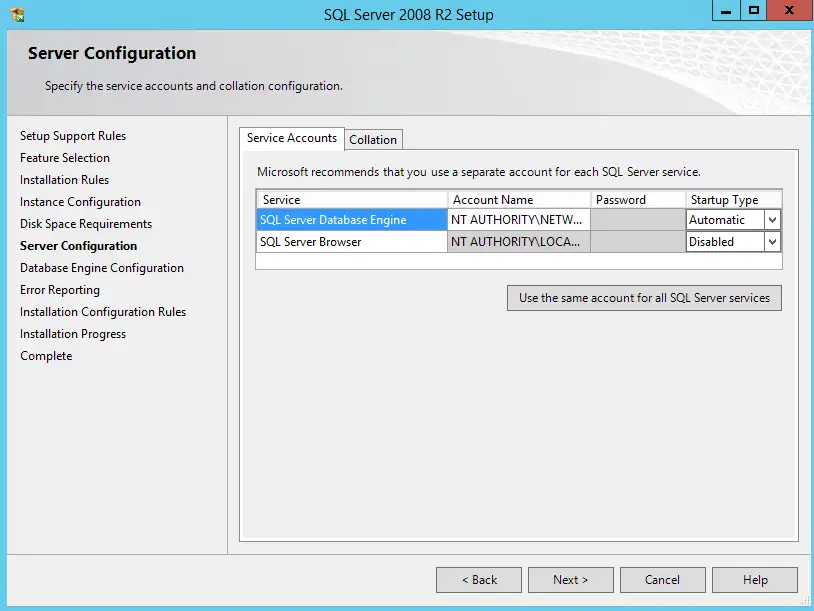Open the Feature Selection step

tap(64, 157)
